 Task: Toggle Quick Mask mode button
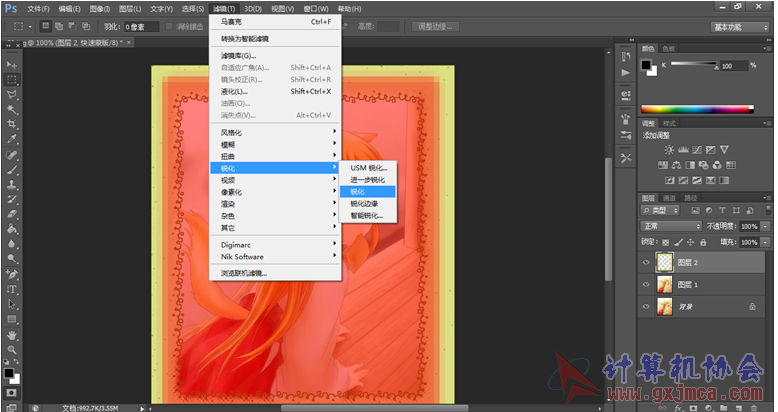(11, 393)
